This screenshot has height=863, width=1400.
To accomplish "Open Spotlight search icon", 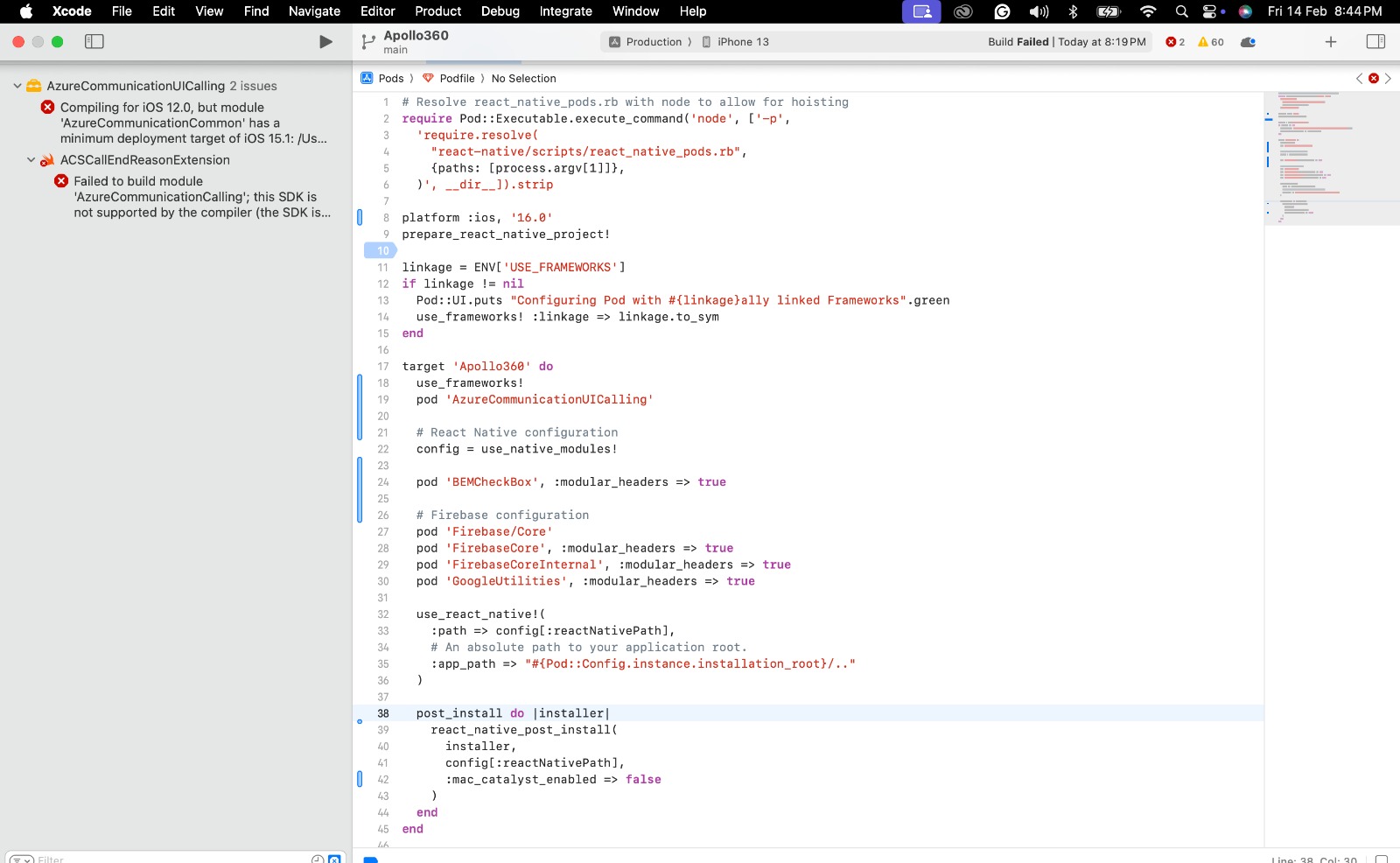I will [x=1182, y=11].
